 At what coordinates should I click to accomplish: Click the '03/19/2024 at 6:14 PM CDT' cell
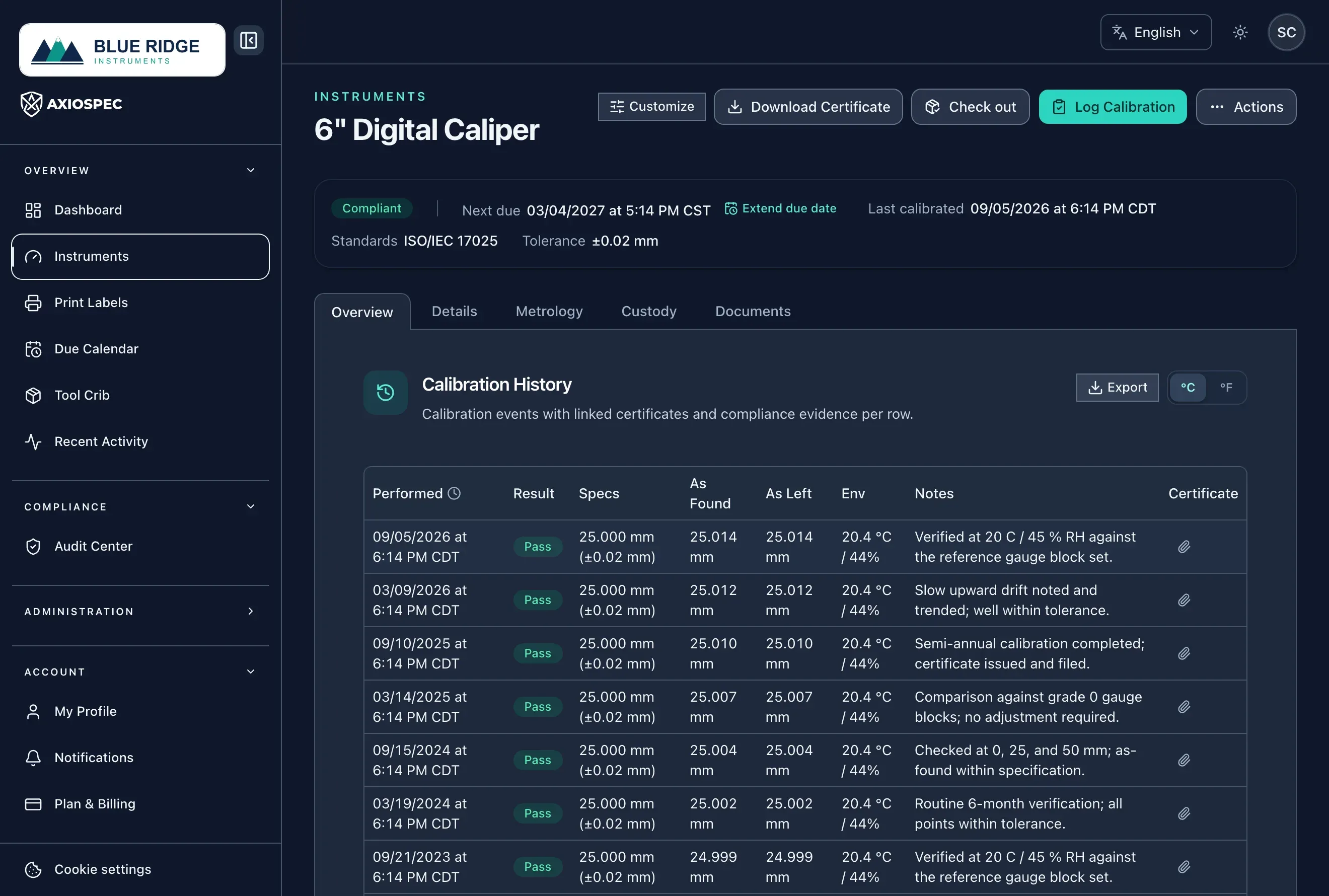pyautogui.click(x=420, y=813)
